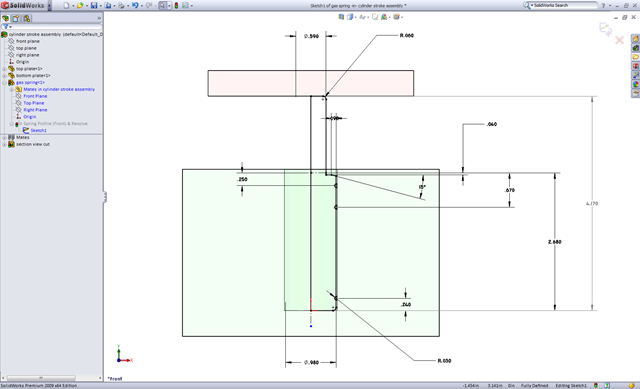Viewport: 640px width, 389px height.
Task: Open the ConfigurationManager tab
Action: click(27, 18)
